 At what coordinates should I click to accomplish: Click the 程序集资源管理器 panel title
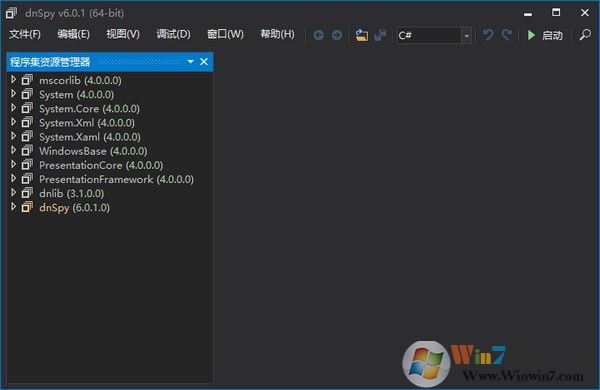tap(50, 62)
